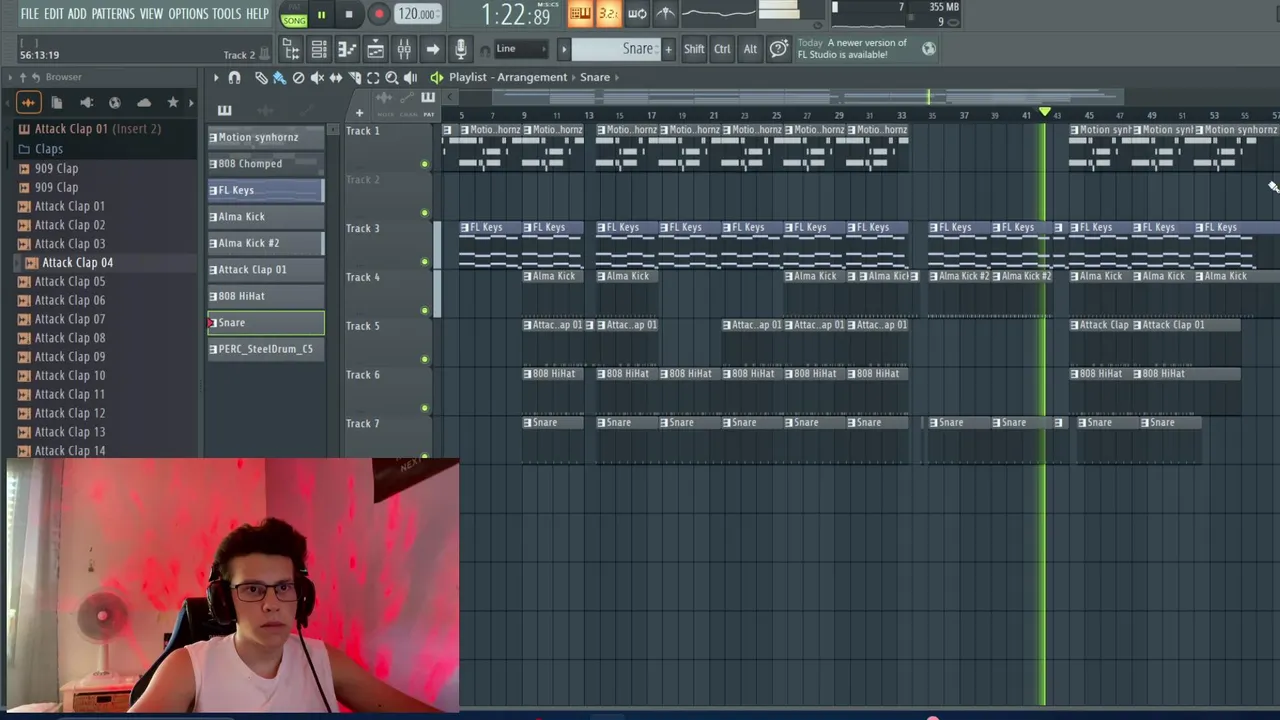Screen dimensions: 1280x720
Task: Select FL Keys pattern in picker
Action: tap(266, 190)
